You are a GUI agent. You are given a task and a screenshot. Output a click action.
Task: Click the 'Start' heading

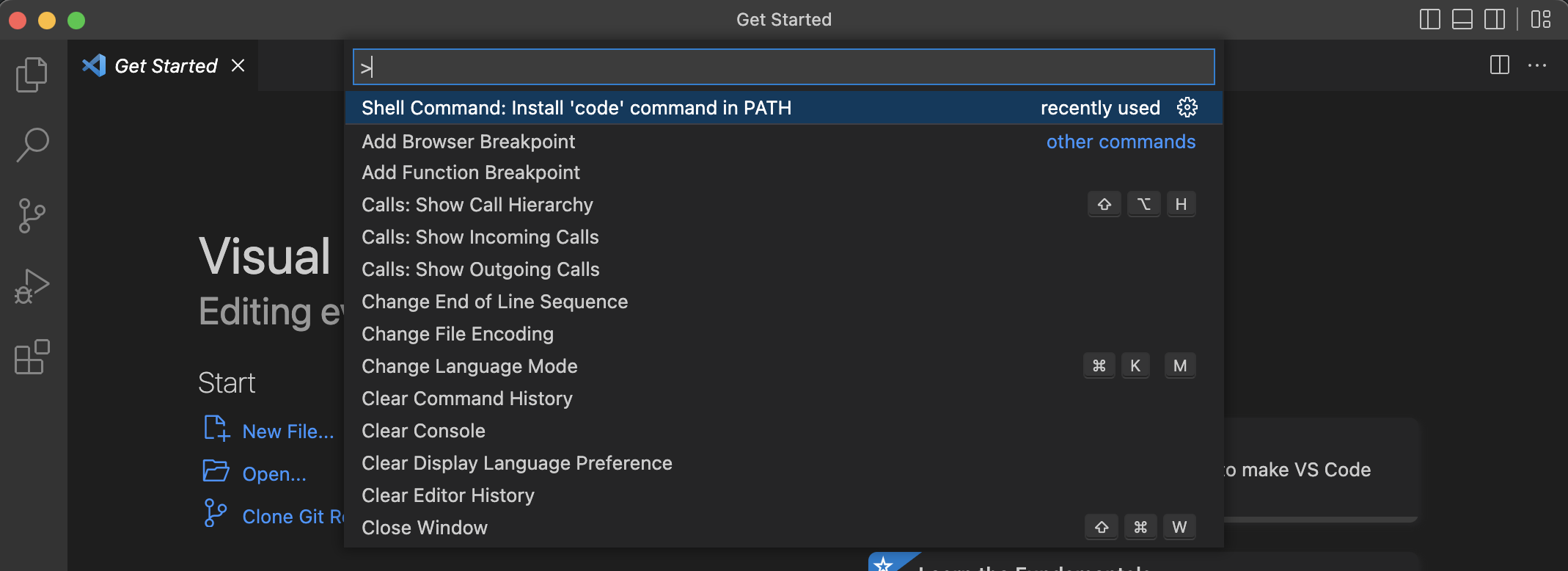[x=227, y=383]
